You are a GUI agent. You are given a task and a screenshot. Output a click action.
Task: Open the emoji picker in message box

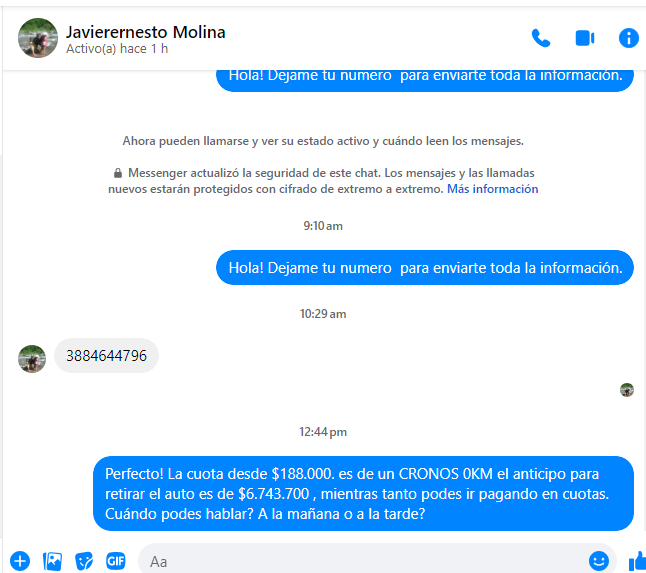tap(599, 561)
